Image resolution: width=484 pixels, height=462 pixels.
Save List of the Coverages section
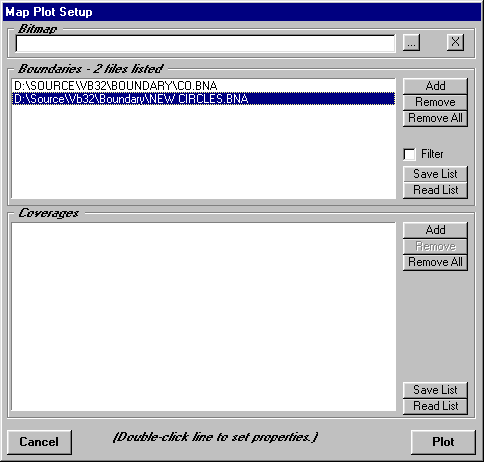tap(435, 390)
